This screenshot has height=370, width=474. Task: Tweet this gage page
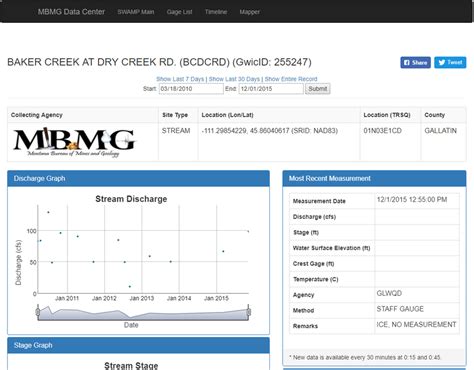pyautogui.click(x=450, y=62)
